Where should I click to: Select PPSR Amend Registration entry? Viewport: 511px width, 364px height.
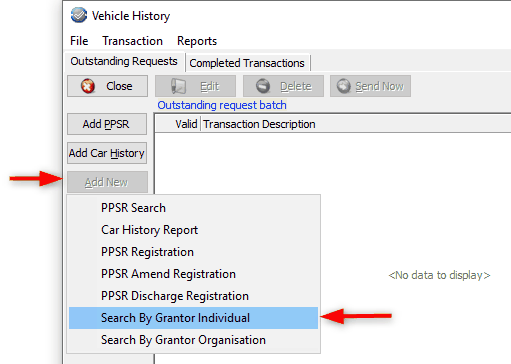pyautogui.click(x=193, y=274)
